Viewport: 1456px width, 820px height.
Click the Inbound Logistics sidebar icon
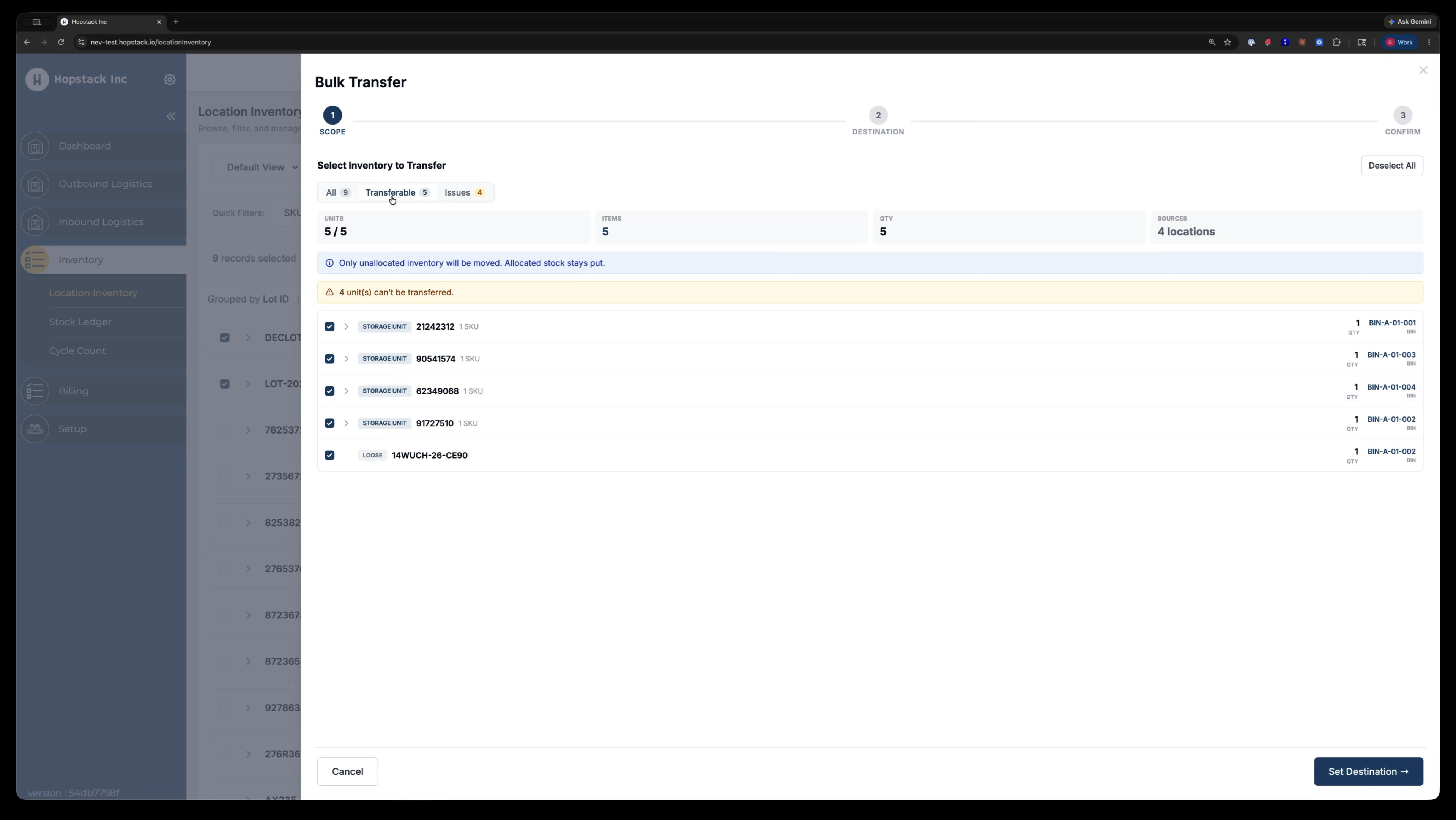[35, 222]
